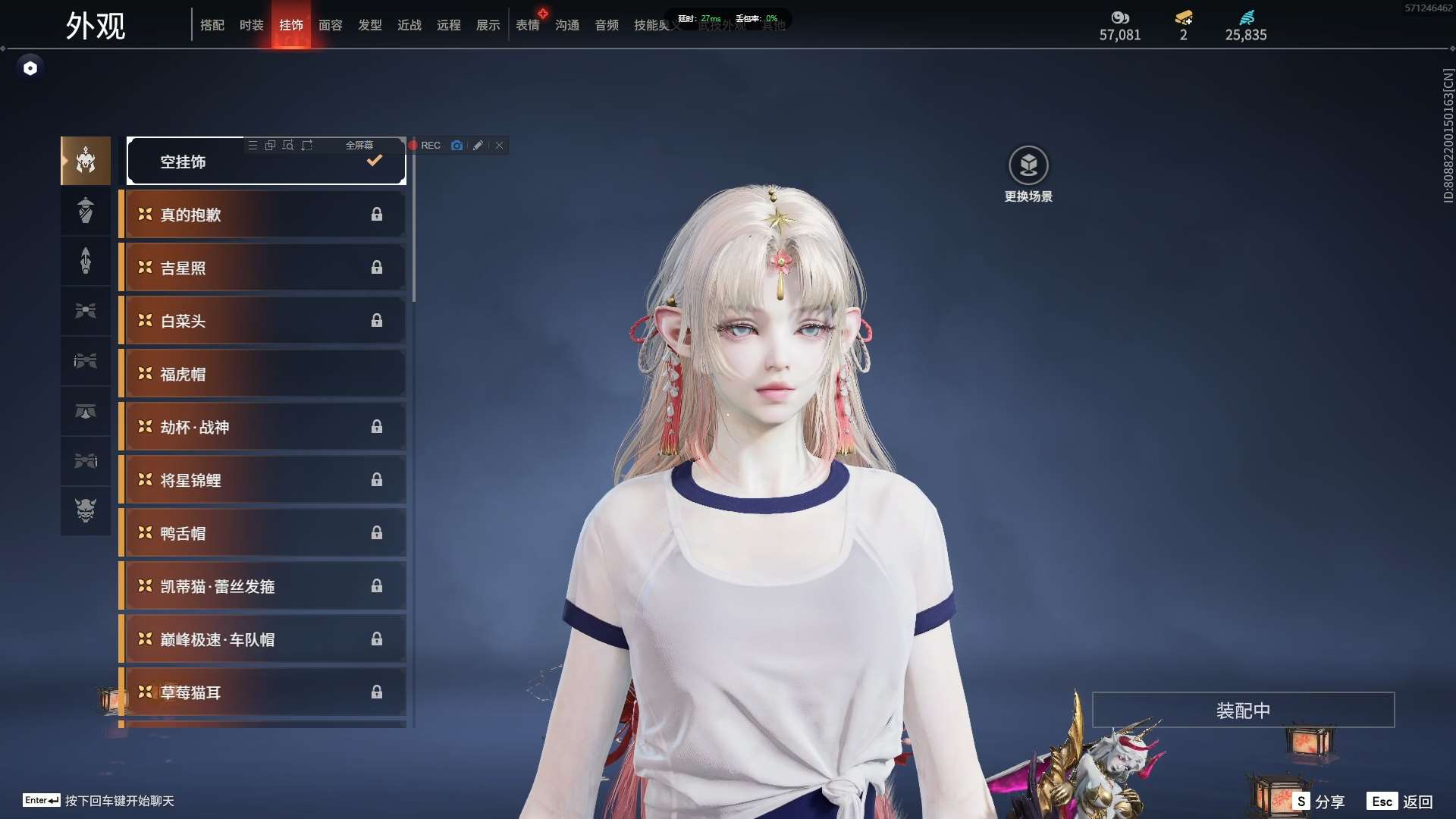Image resolution: width=1456 pixels, height=819 pixels.
Task: Start recording with the REC button
Action: point(425,146)
